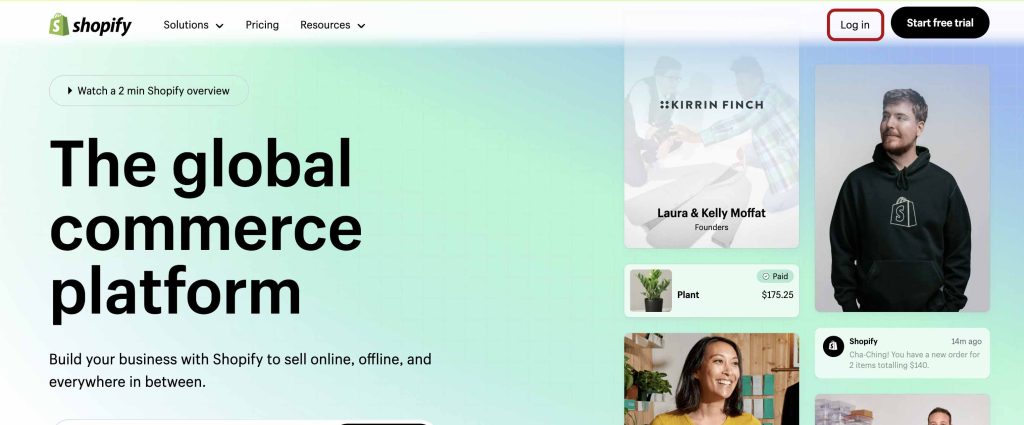This screenshot has width=1024, height=425.
Task: Click the Shopify logo on the black hoodie
Action: pos(903,212)
